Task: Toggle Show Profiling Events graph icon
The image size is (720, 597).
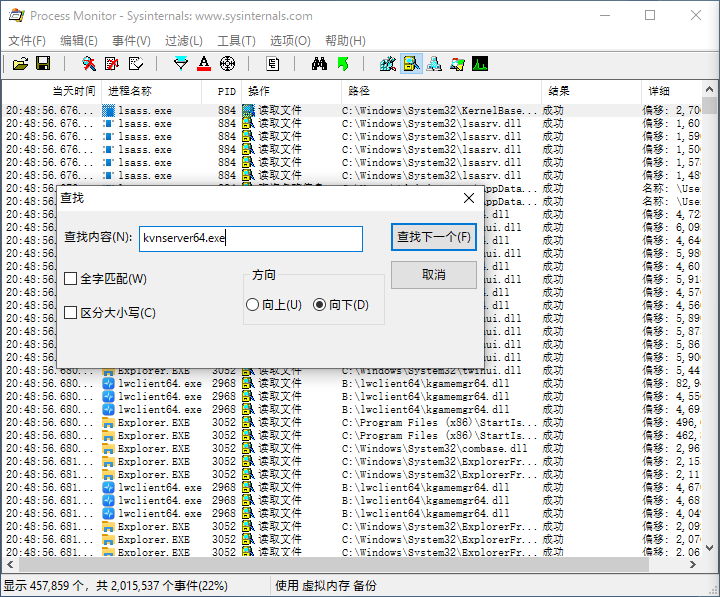Action: coord(480,64)
